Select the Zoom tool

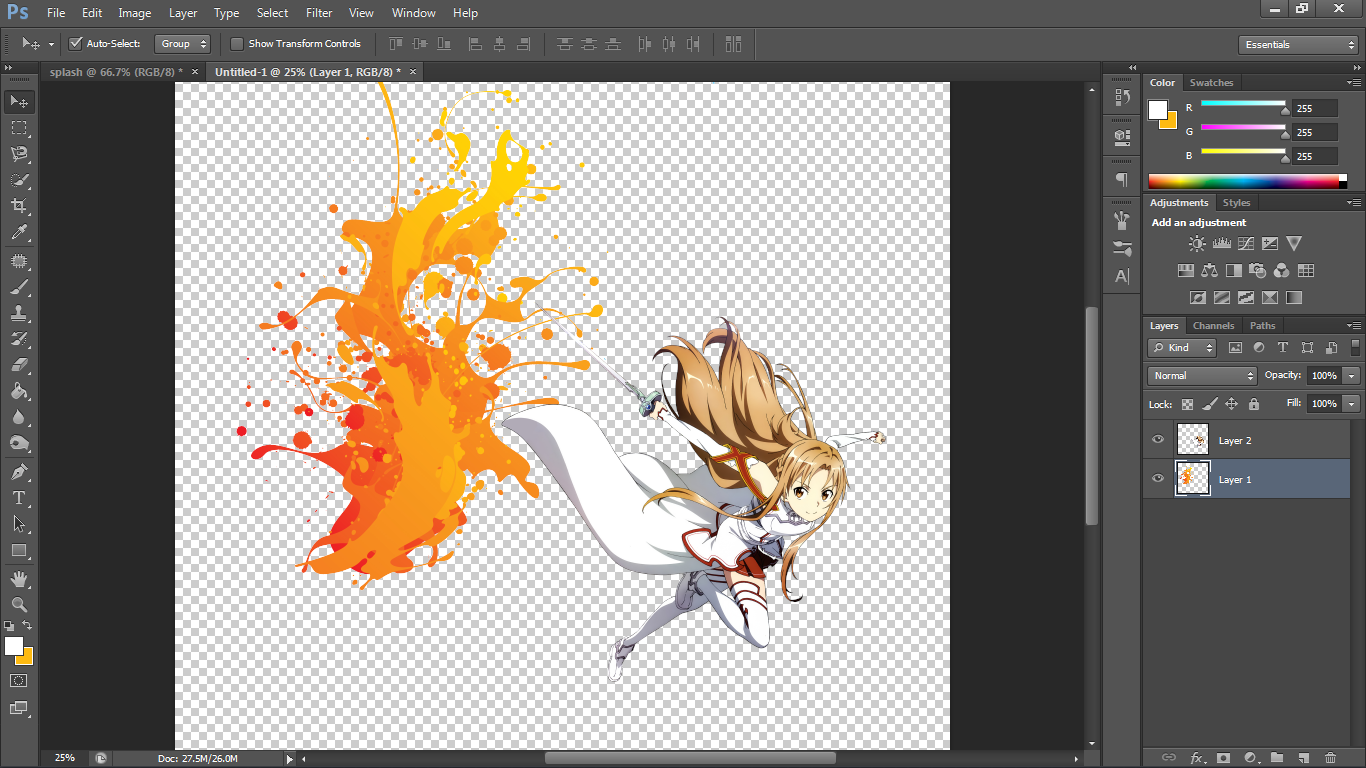tap(18, 605)
